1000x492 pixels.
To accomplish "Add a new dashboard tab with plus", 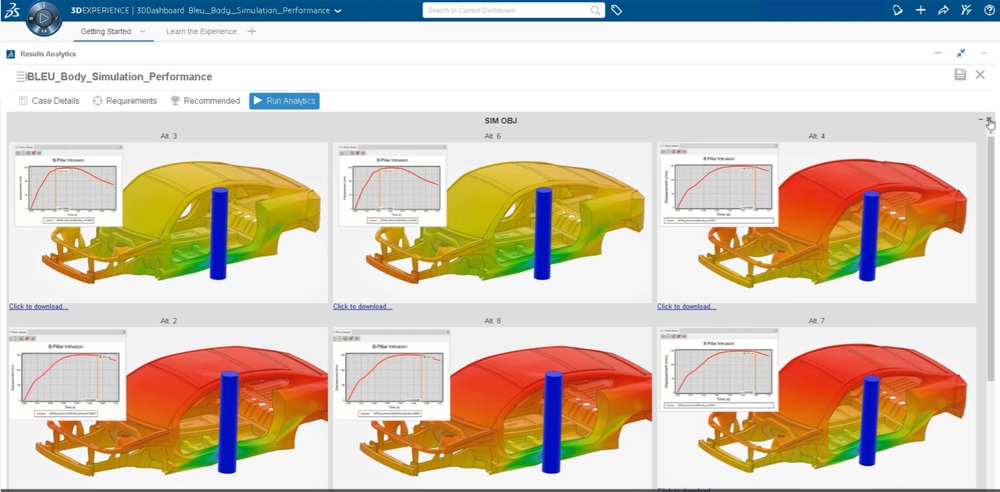I will [x=252, y=31].
